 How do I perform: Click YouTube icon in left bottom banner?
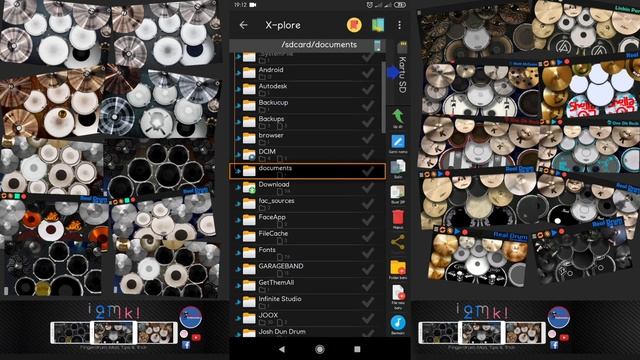point(196,337)
